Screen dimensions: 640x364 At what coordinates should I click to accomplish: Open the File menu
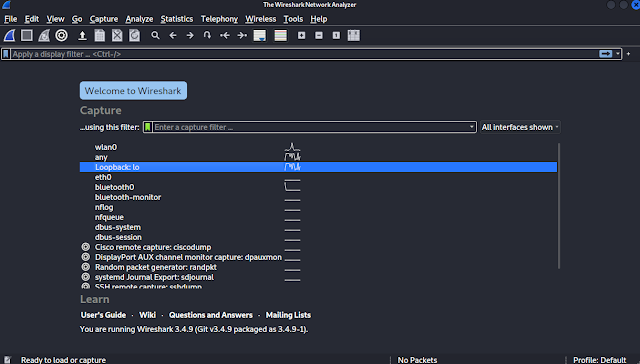tap(11, 19)
